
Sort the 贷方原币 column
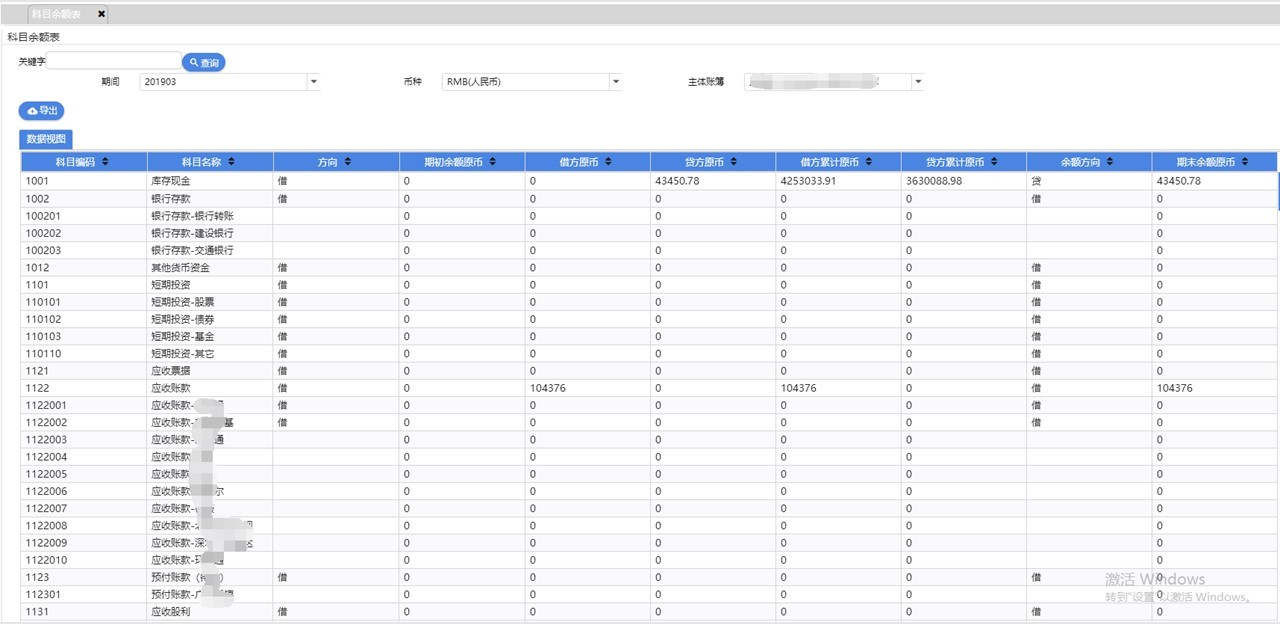click(x=734, y=162)
